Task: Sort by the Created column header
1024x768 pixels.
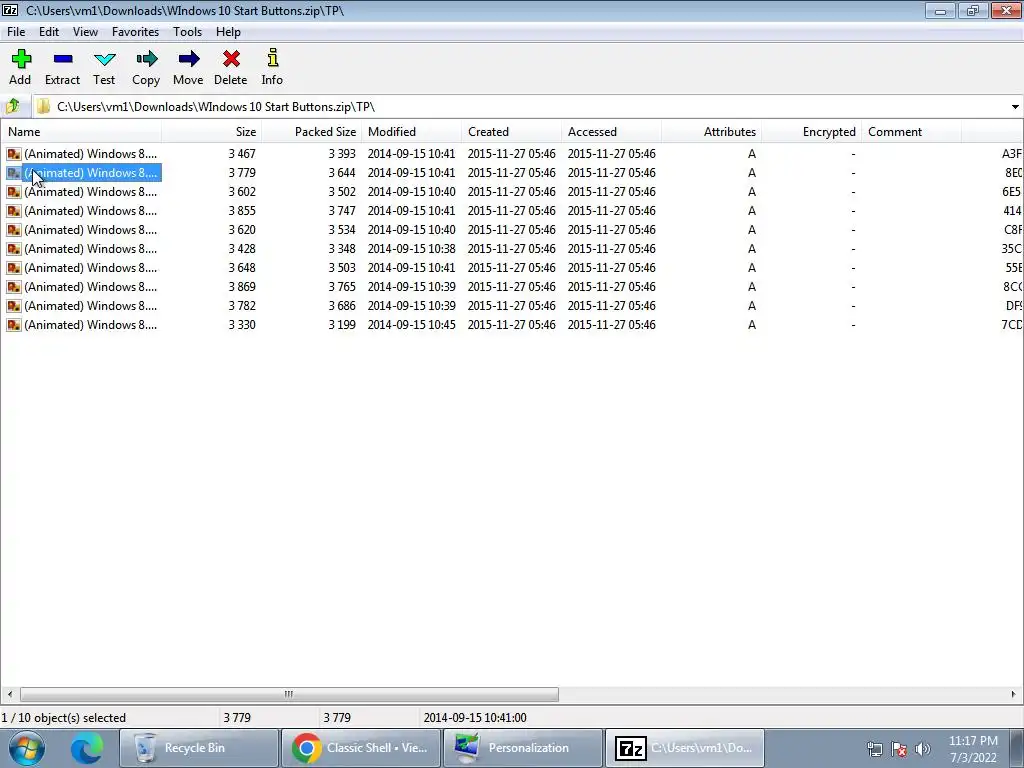Action: [x=511, y=131]
